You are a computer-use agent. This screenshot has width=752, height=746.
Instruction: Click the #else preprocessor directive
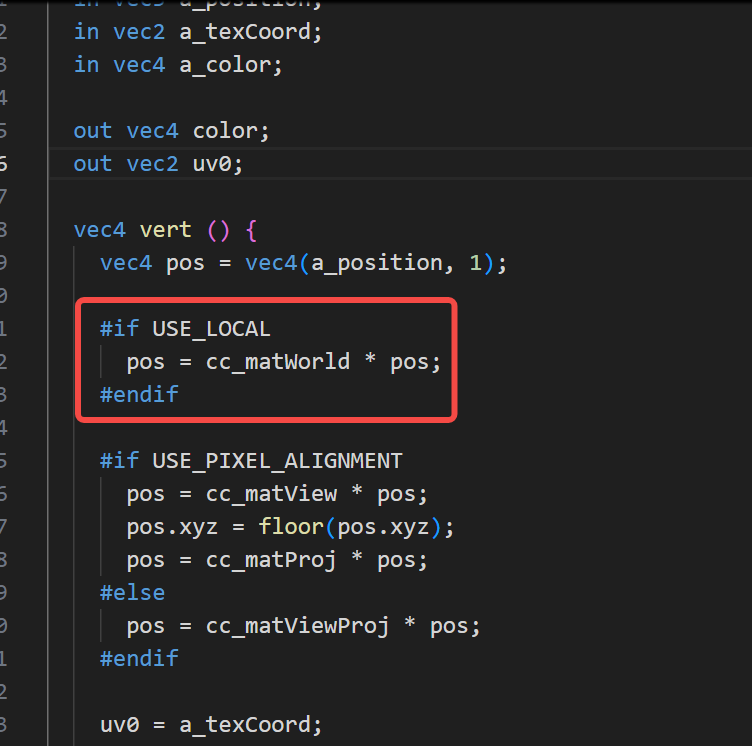coord(132,592)
